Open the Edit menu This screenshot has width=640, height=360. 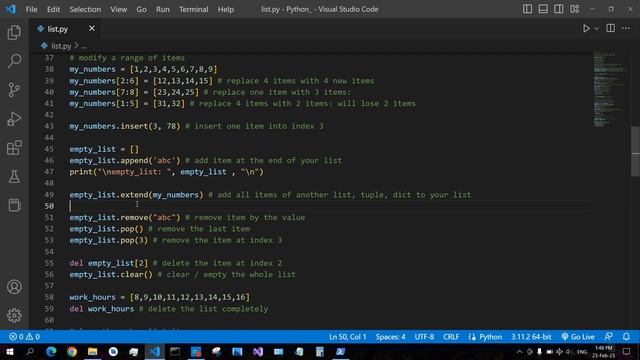coord(53,9)
